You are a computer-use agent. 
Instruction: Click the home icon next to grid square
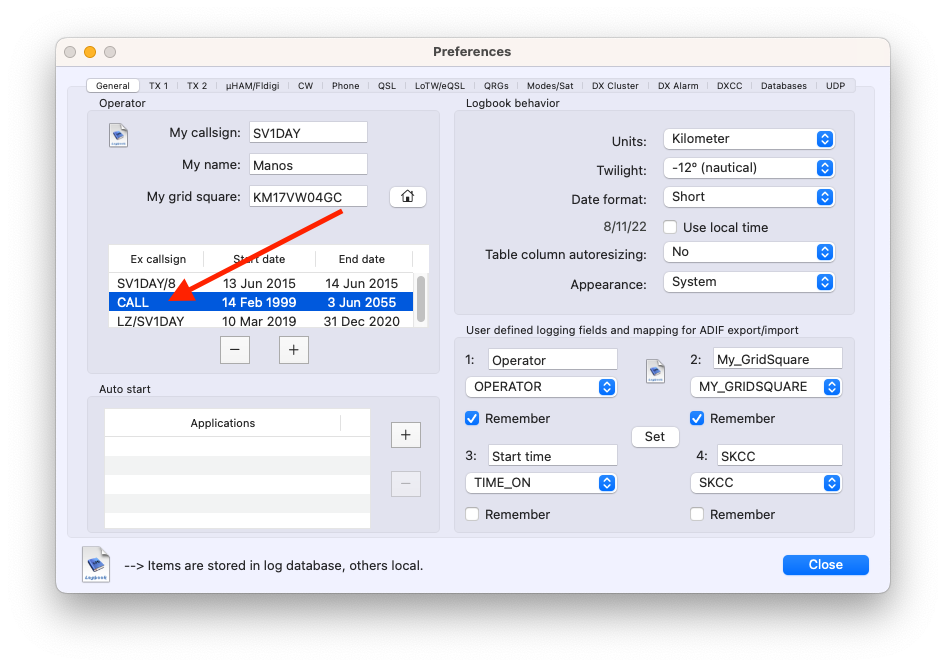coord(408,197)
